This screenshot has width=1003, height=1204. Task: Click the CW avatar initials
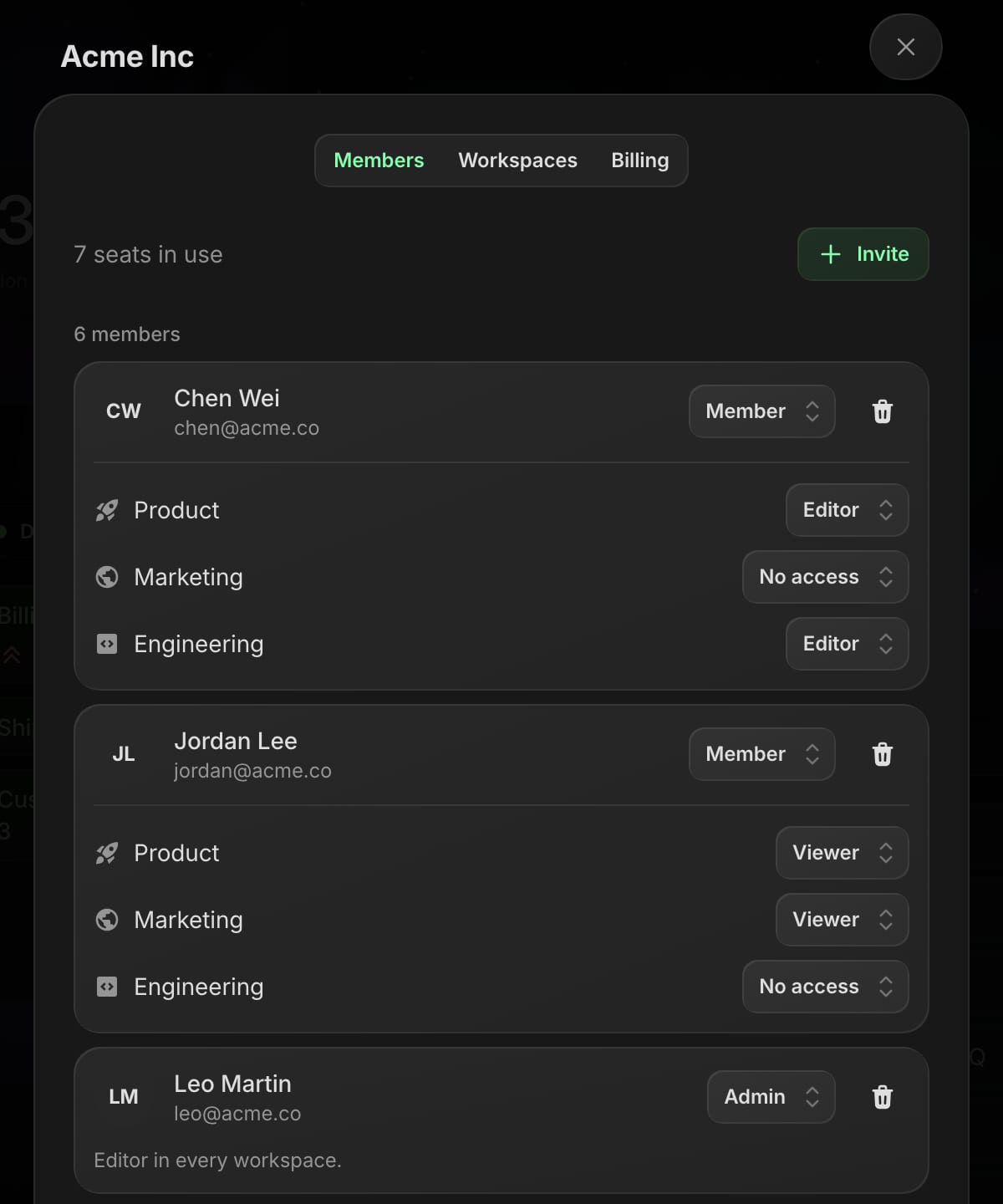[x=124, y=411]
